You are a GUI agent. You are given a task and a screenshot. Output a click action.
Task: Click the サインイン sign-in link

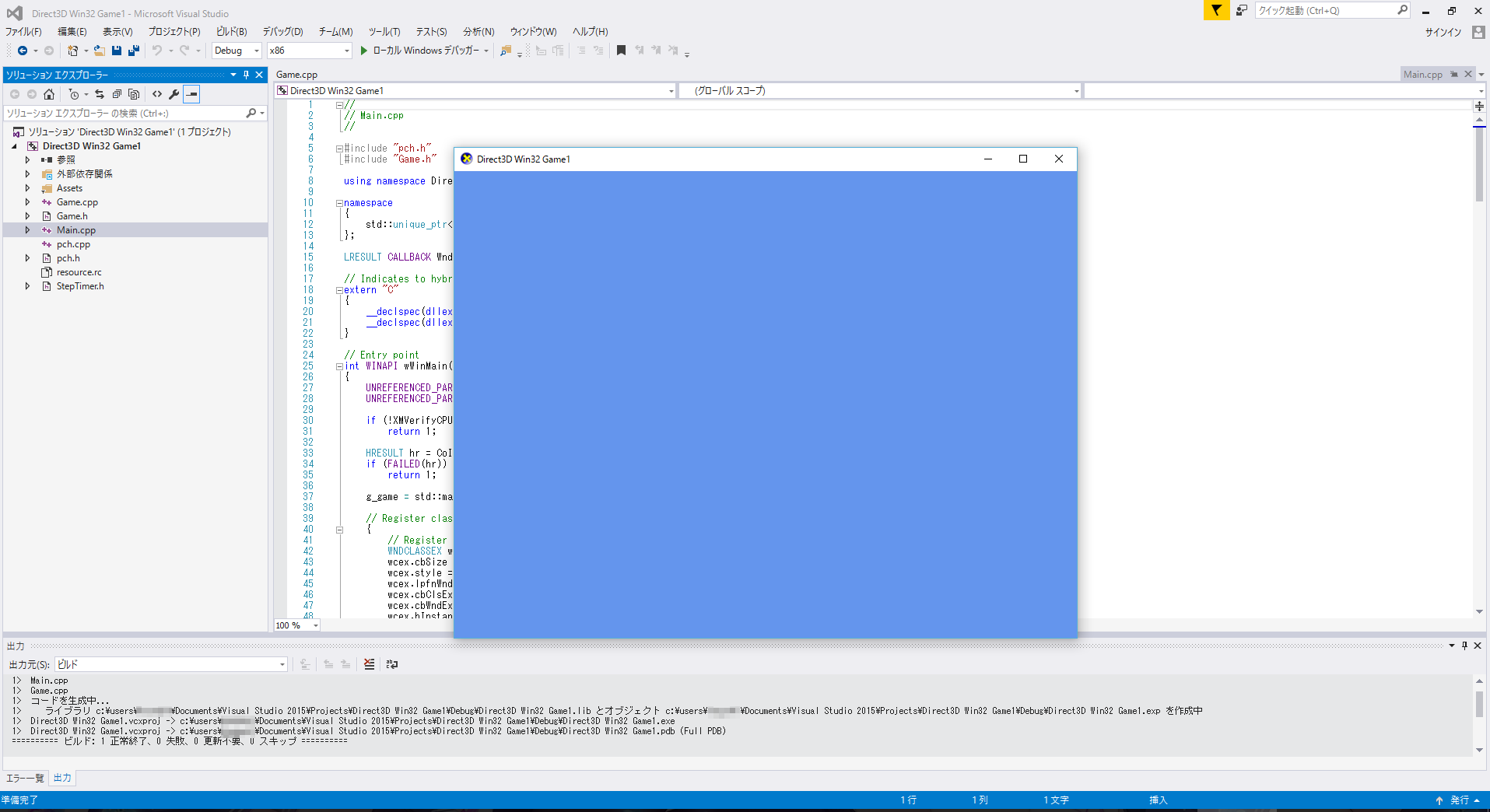coord(1443,32)
